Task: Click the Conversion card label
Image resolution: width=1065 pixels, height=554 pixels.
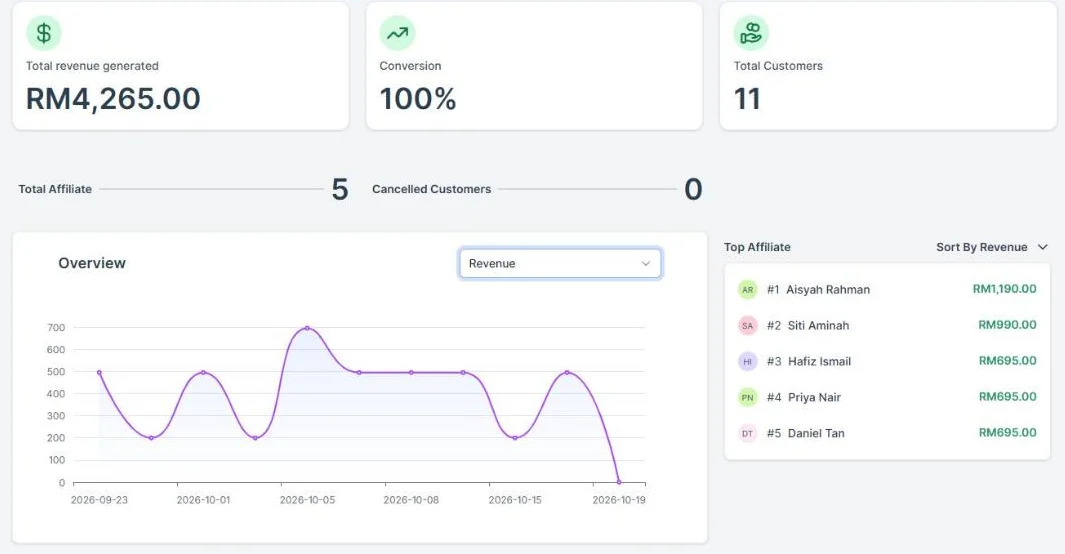Action: click(x=410, y=66)
